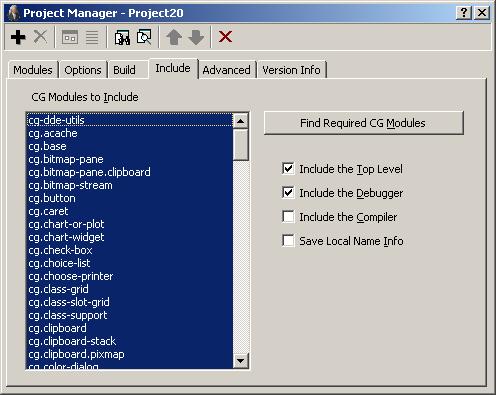Screen dimensions: 496x395
Task: Click the list scroll down arrow
Action: coord(240,361)
